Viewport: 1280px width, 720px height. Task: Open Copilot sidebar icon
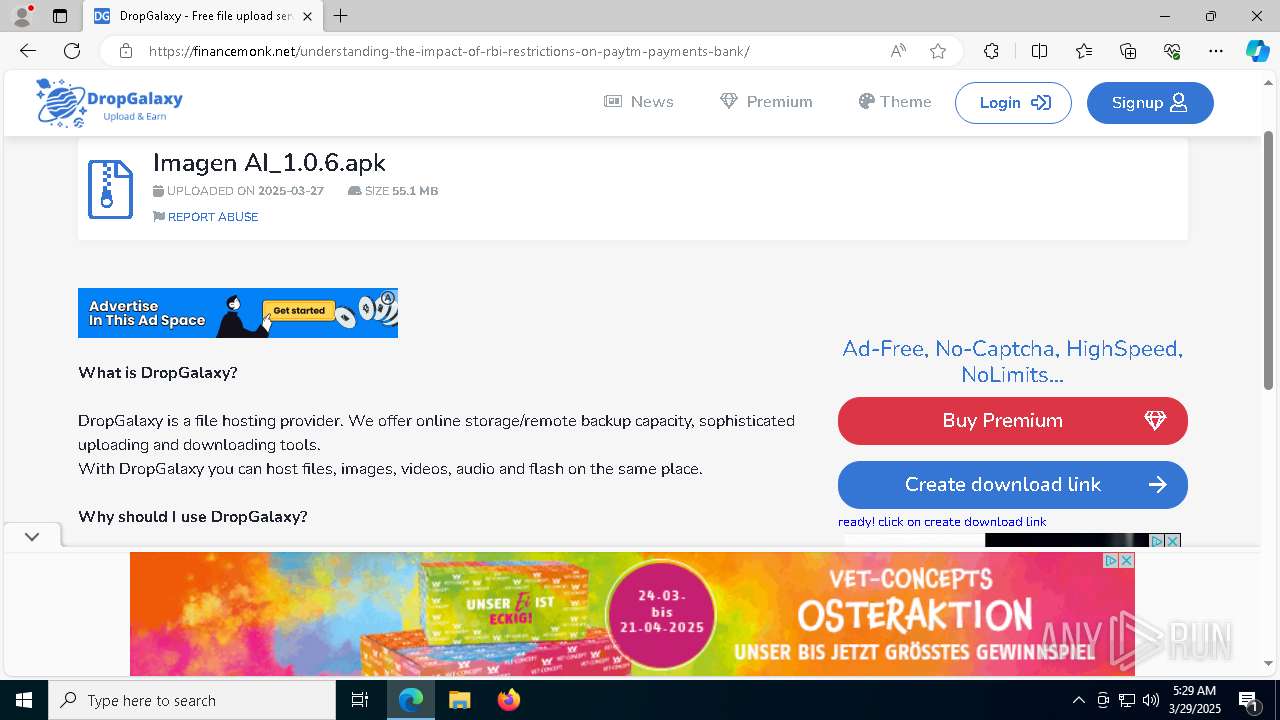point(1257,51)
